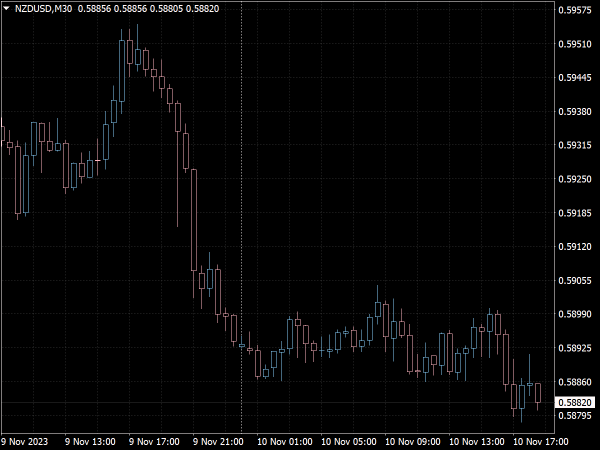Click the 9 Nov 21:00 time label
This screenshot has height=450, width=600.
pos(218,442)
